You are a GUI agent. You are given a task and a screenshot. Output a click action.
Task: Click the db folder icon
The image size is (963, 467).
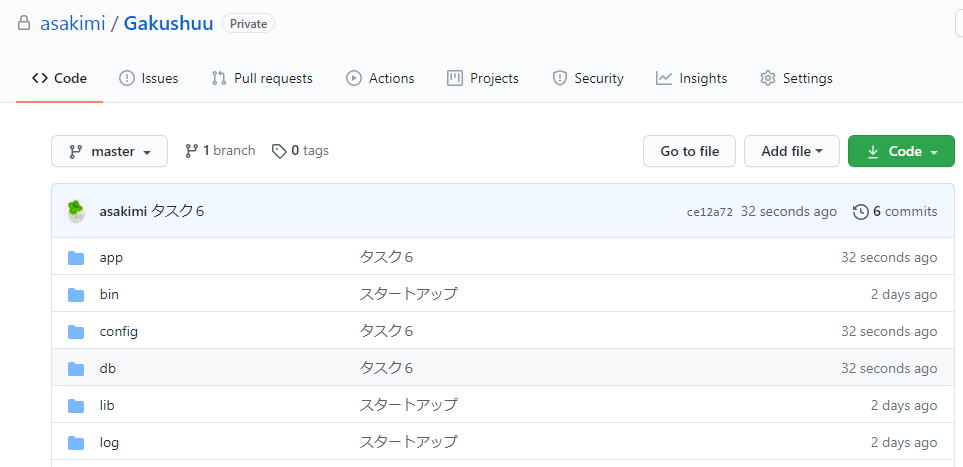76,369
